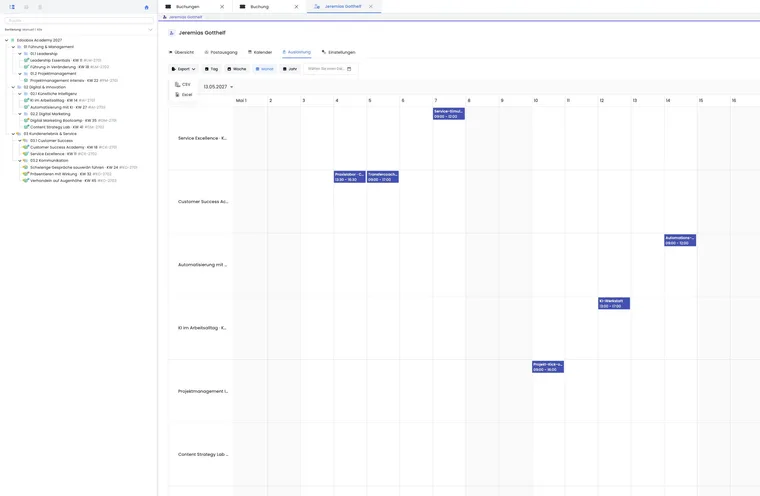Click the course icon of Leadership Essentials
The width and height of the screenshot is (760, 496).
coord(26,60)
